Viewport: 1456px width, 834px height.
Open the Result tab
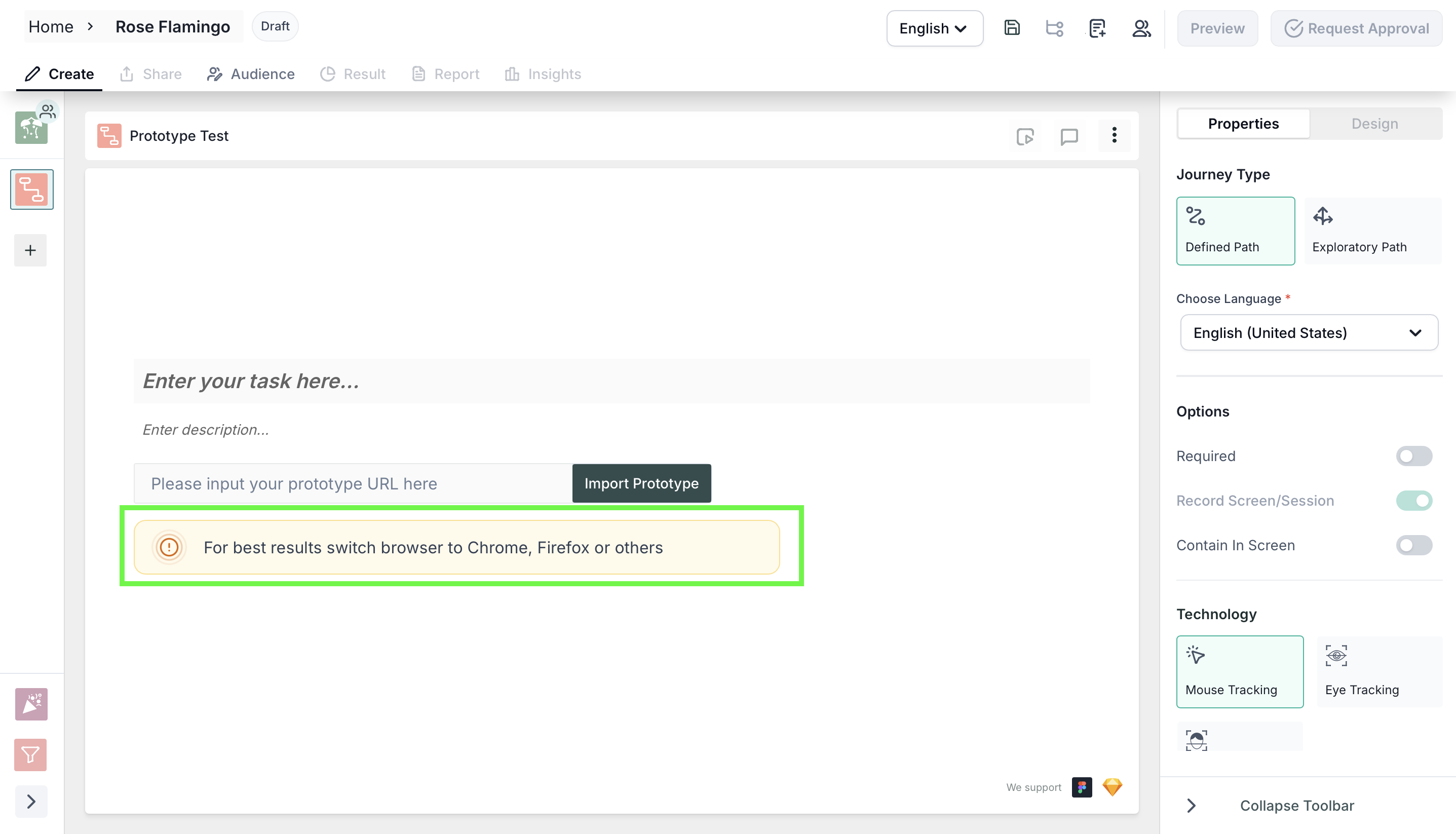tap(353, 74)
